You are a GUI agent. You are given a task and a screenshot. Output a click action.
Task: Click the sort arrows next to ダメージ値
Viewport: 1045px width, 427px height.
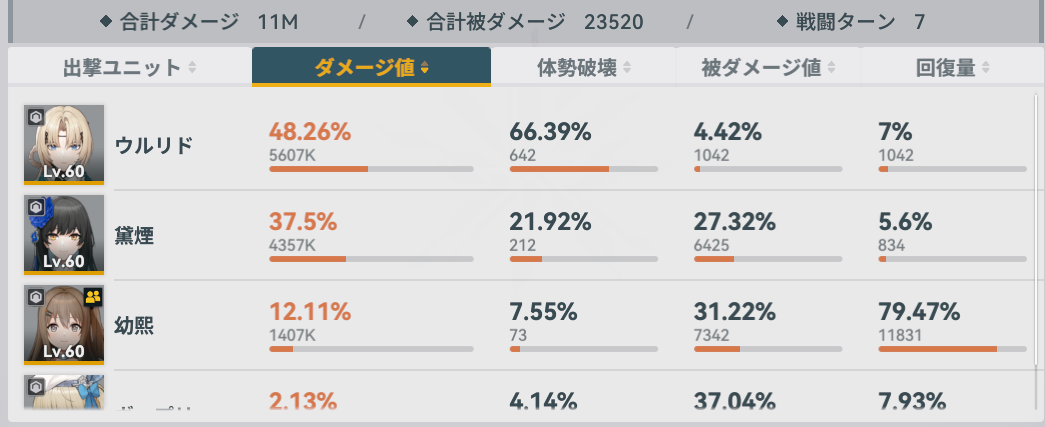click(425, 68)
